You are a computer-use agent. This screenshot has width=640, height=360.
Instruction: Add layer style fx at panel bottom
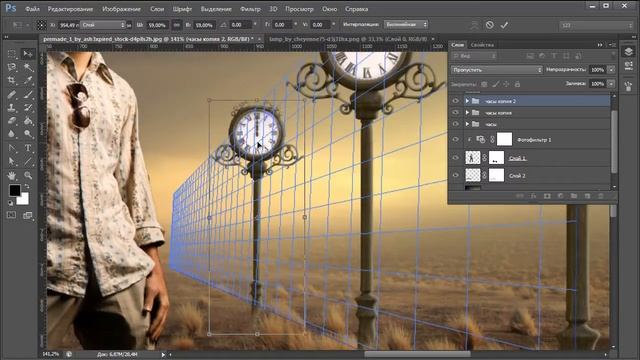533,196
